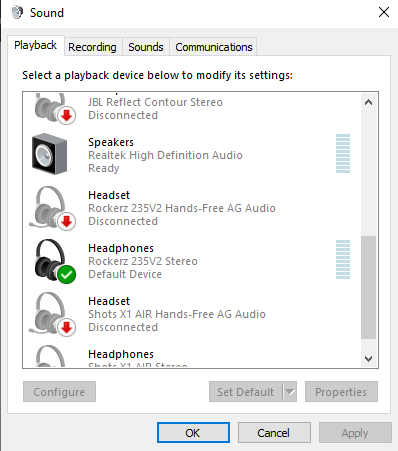The width and height of the screenshot is (398, 451).
Task: Click the device list scroll up arrow
Action: coord(368,102)
